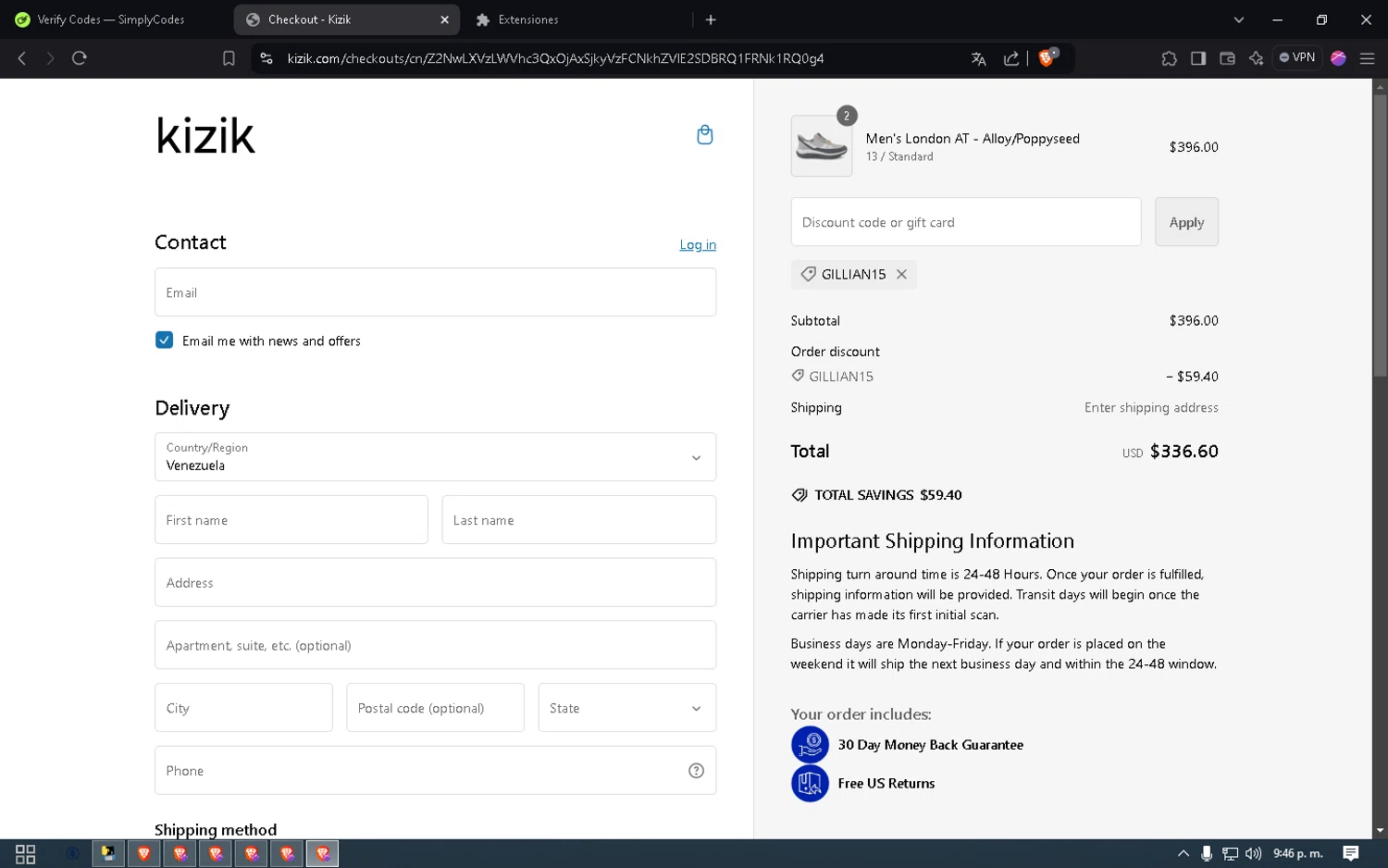This screenshot has height=868, width=1388.
Task: Click the phone field help question icon
Action: [x=696, y=771]
